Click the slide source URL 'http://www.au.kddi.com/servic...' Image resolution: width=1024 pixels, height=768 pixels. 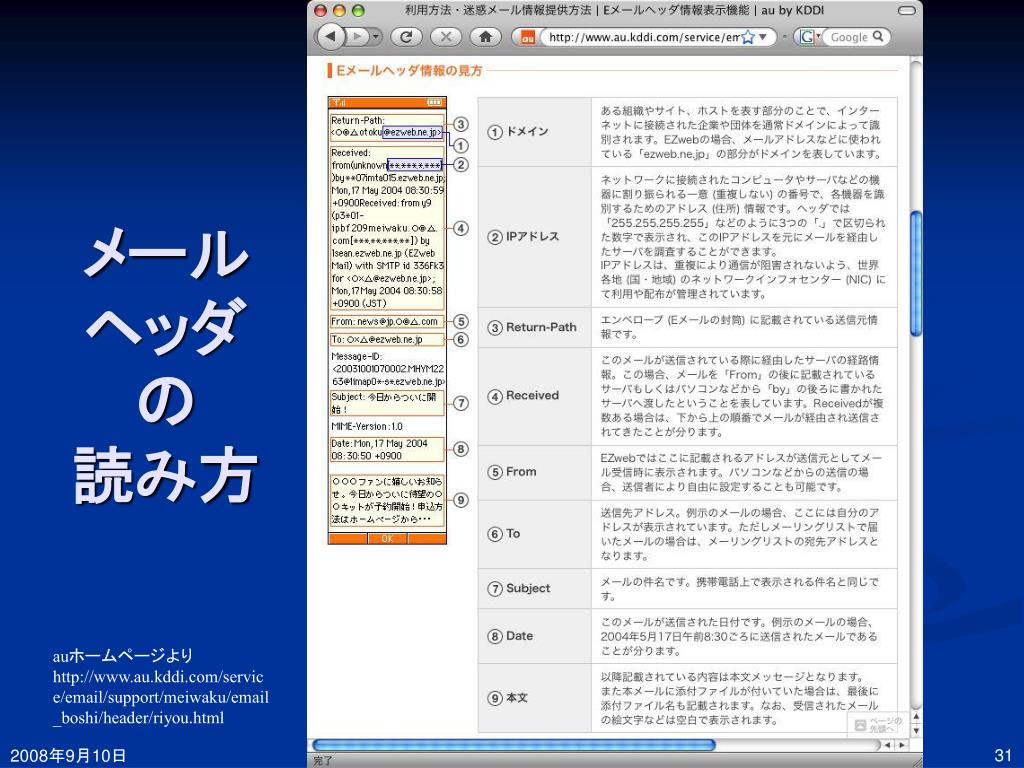coord(161,697)
